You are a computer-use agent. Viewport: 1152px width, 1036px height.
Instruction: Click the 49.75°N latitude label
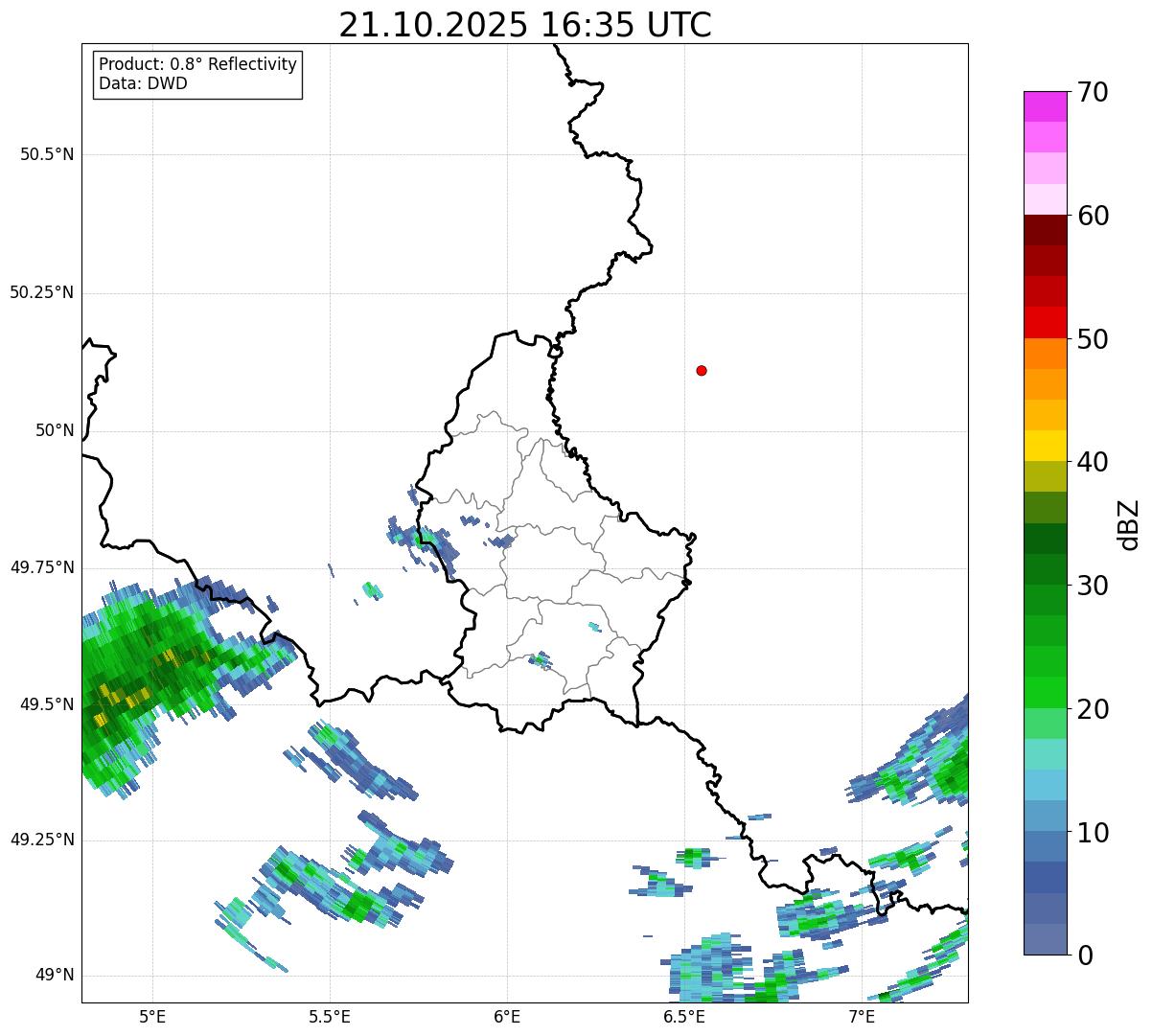[x=42, y=567]
